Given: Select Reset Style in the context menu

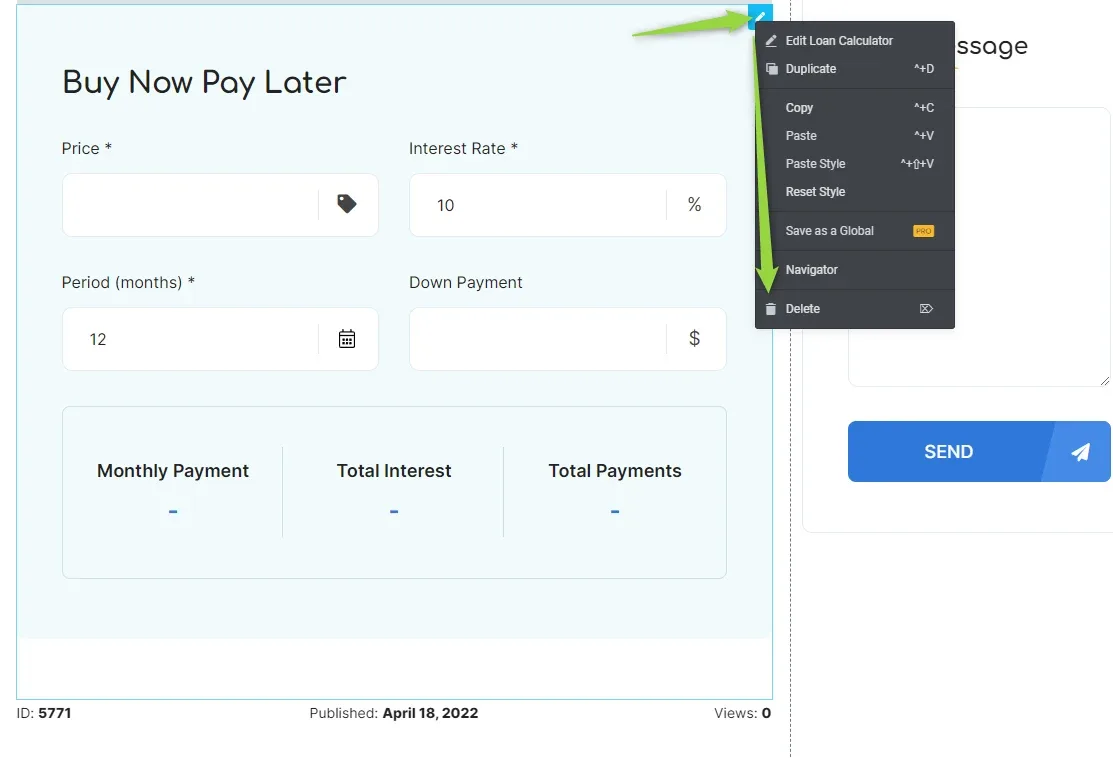Looking at the screenshot, I should [x=855, y=192].
